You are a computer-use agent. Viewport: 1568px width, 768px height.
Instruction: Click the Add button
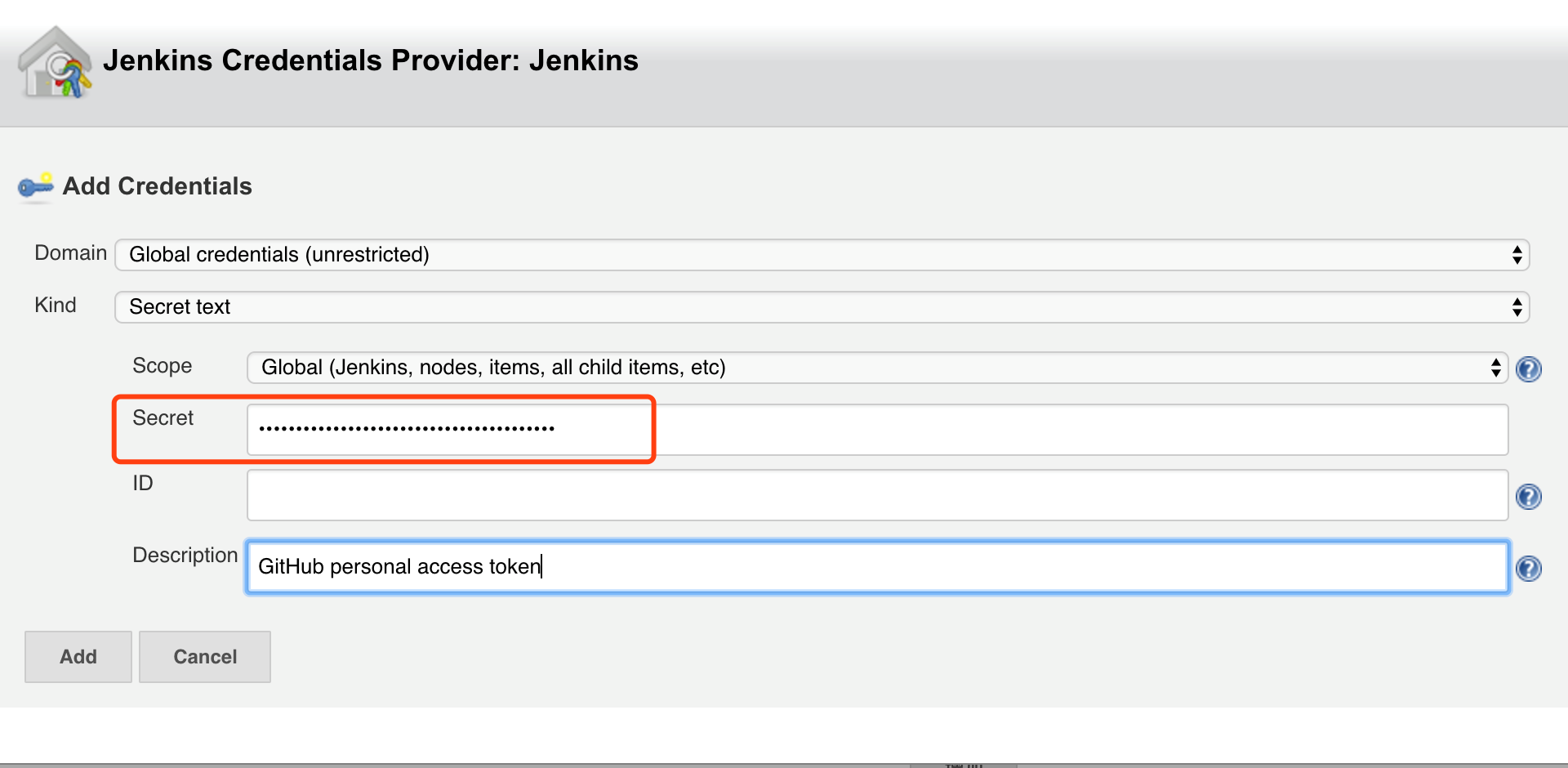tap(78, 657)
